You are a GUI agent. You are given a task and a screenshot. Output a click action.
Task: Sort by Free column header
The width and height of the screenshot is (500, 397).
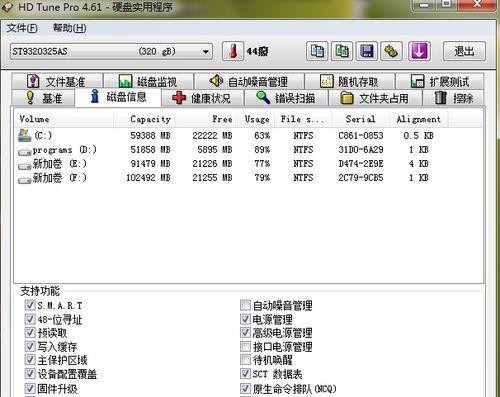(207, 119)
